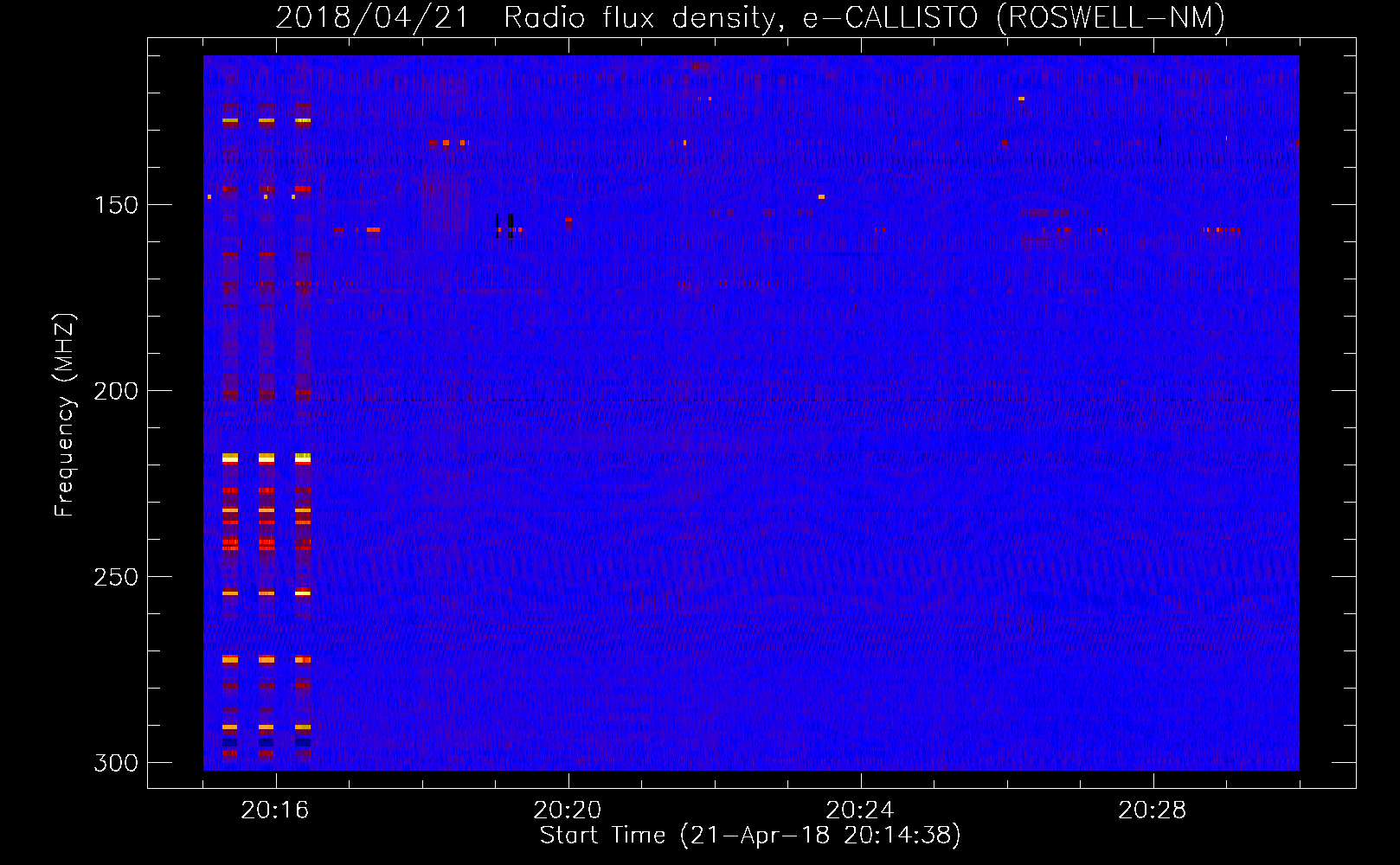Click the 'Frequency (MHZ)' axis label
Image resolution: width=1400 pixels, height=865 pixels.
point(66,414)
